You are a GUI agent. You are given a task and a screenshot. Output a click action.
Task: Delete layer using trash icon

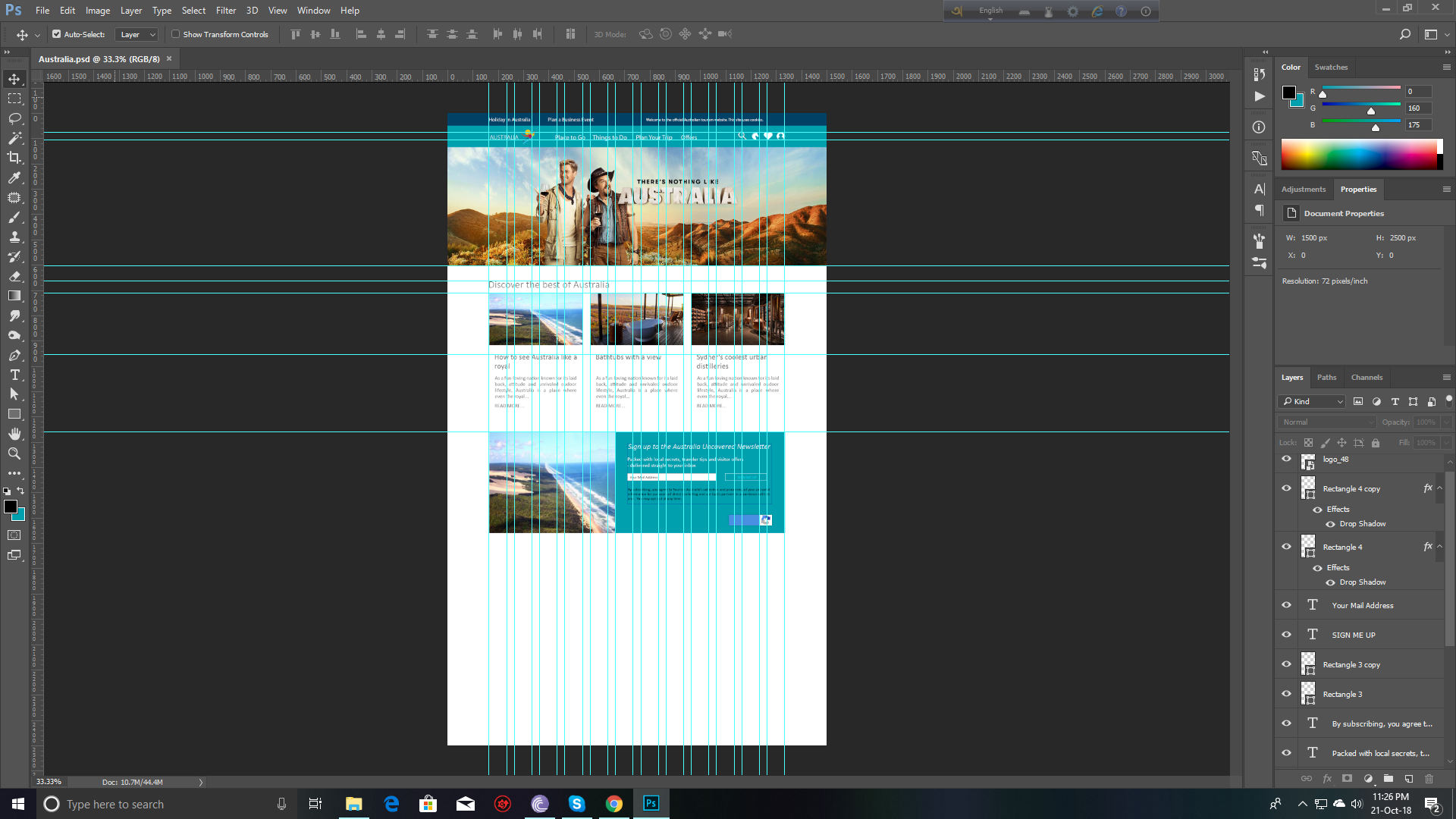(1429, 778)
